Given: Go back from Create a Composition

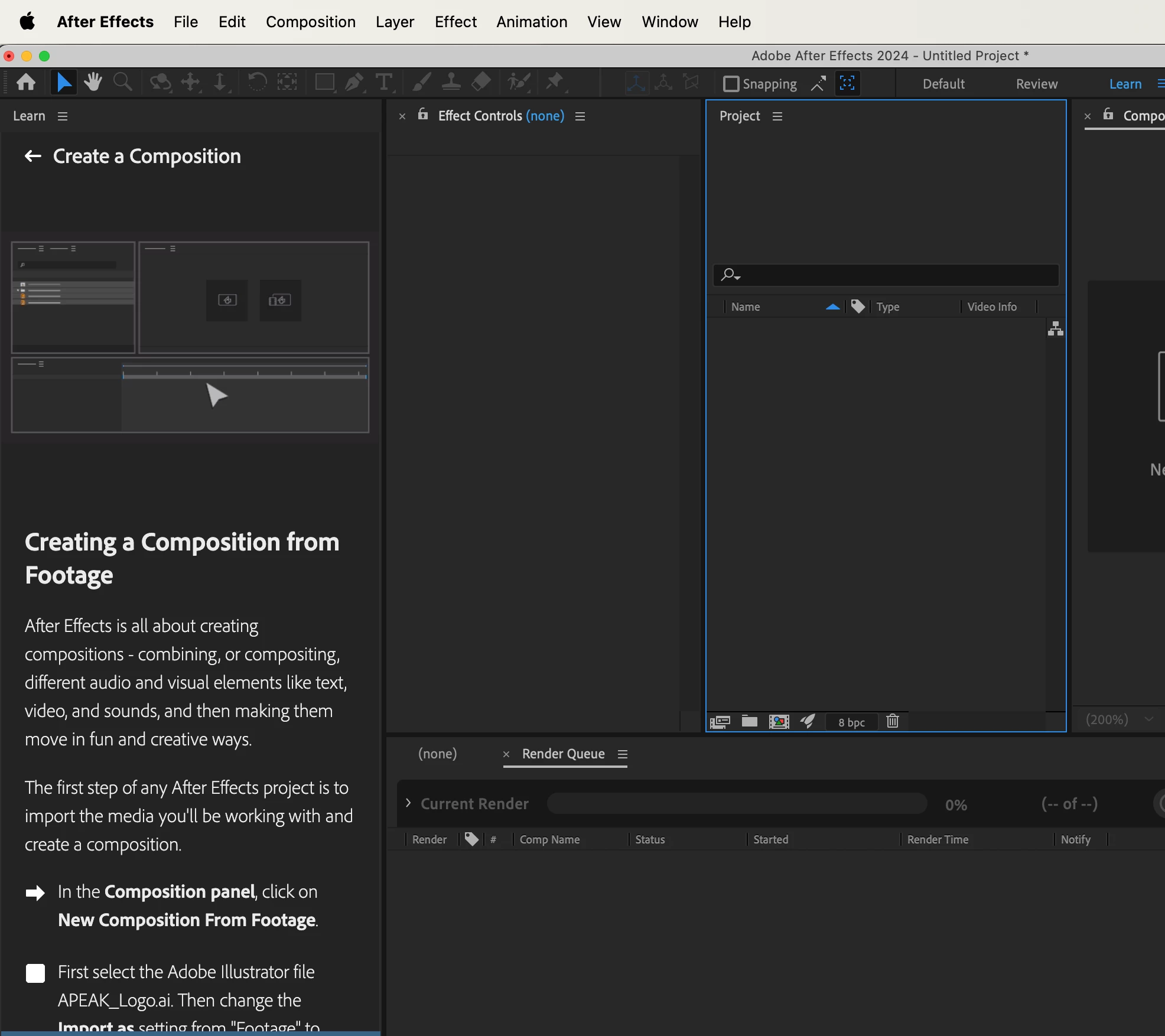Looking at the screenshot, I should pos(32,157).
